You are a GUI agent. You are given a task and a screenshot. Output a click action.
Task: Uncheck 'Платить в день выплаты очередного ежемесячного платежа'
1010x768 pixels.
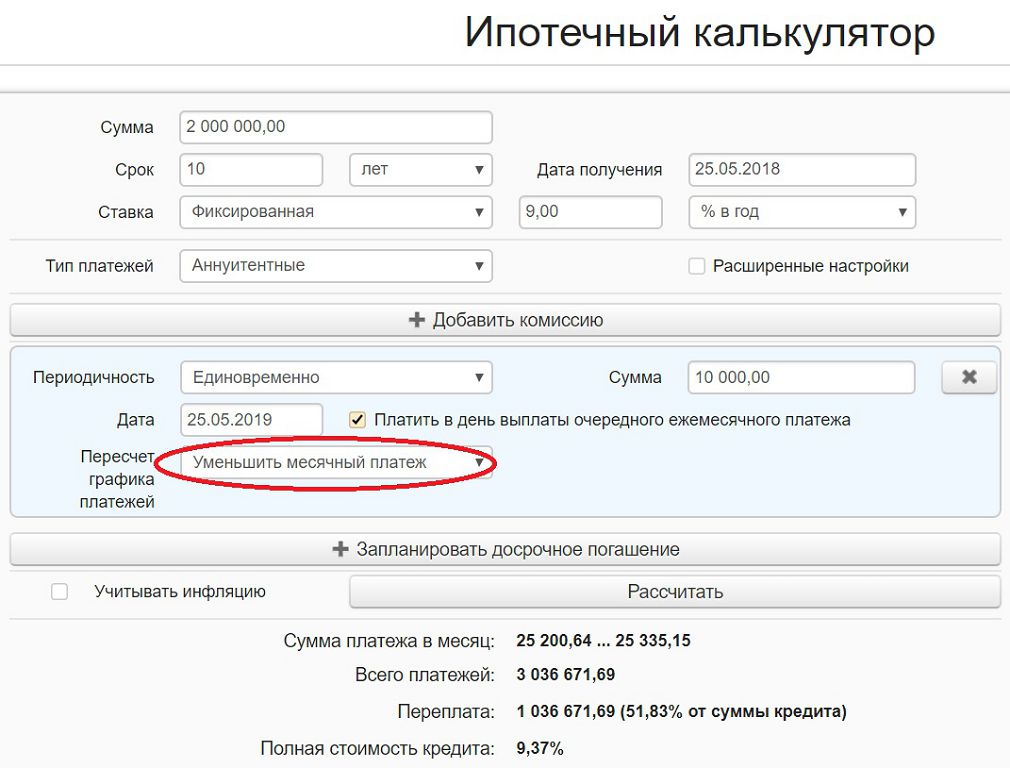click(x=357, y=420)
